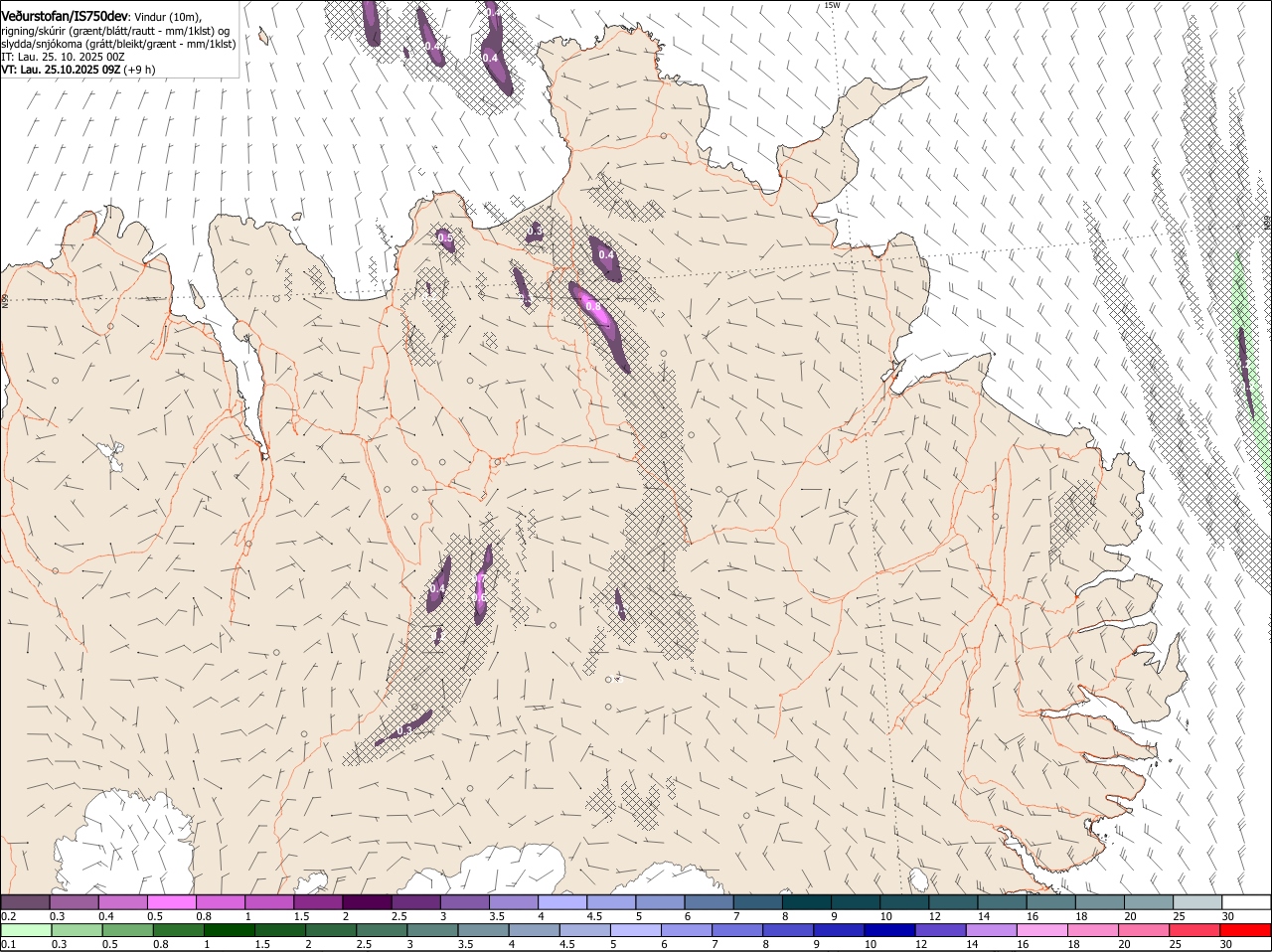Select the IT: Lau. 25. 10. 2025 00Z line
This screenshot has height=952, width=1272.
tap(63, 58)
